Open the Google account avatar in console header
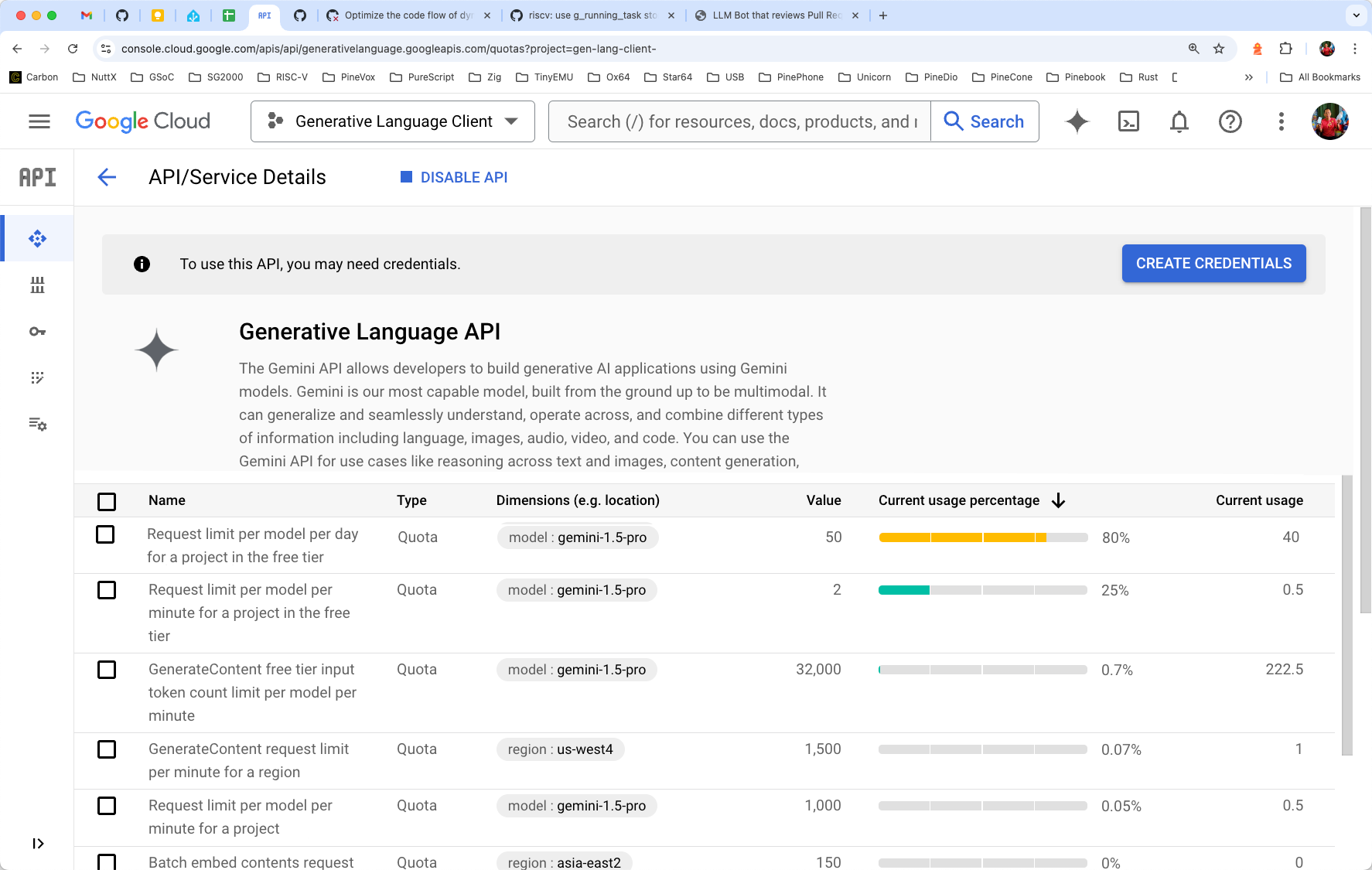 click(x=1330, y=121)
